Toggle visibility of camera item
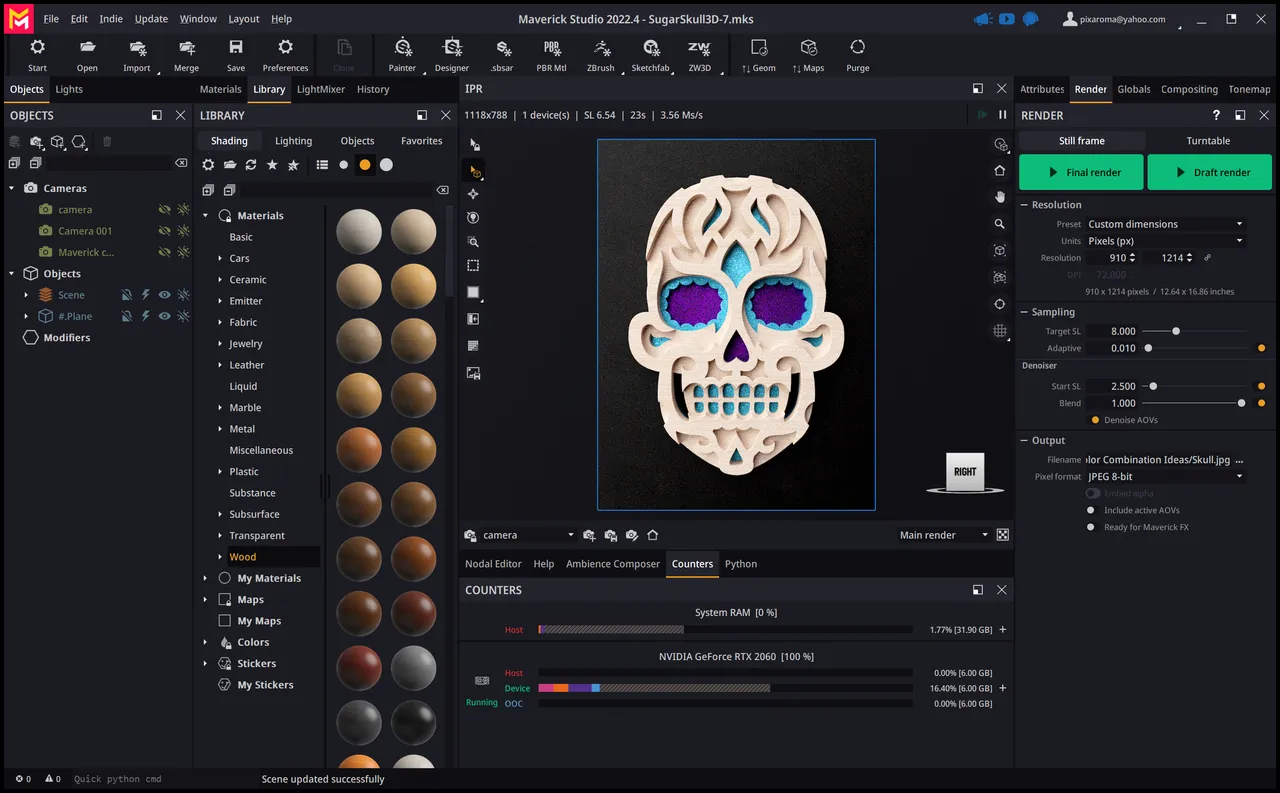This screenshot has height=793, width=1280. point(164,210)
